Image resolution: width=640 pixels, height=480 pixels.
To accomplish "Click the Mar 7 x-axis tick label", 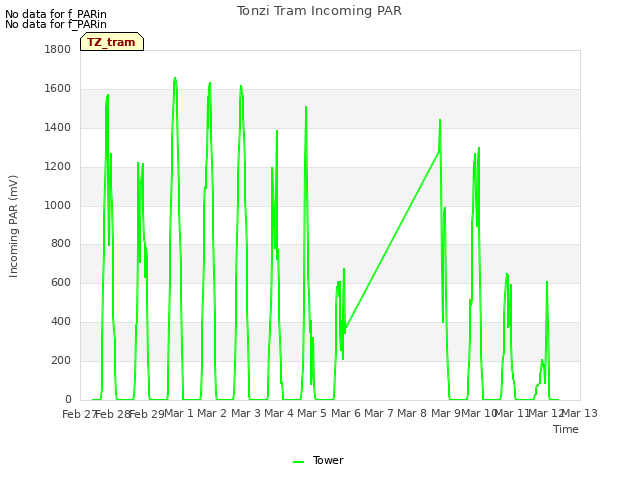I will 379,413.
